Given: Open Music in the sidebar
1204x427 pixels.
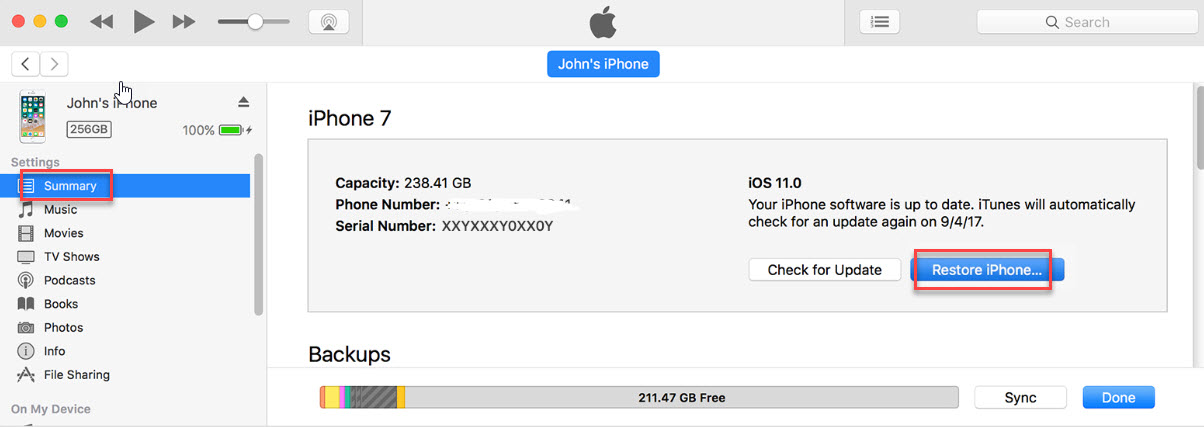Looking at the screenshot, I should 60,210.
